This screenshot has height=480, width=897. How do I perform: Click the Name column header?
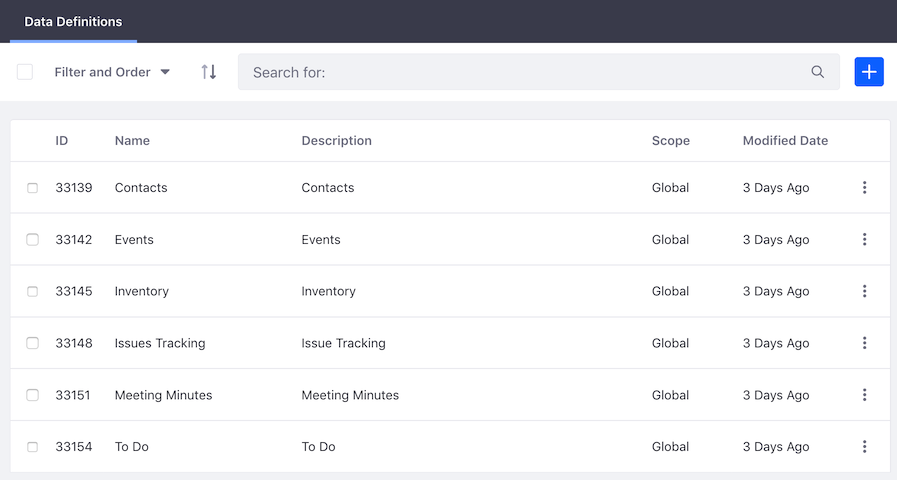point(132,141)
